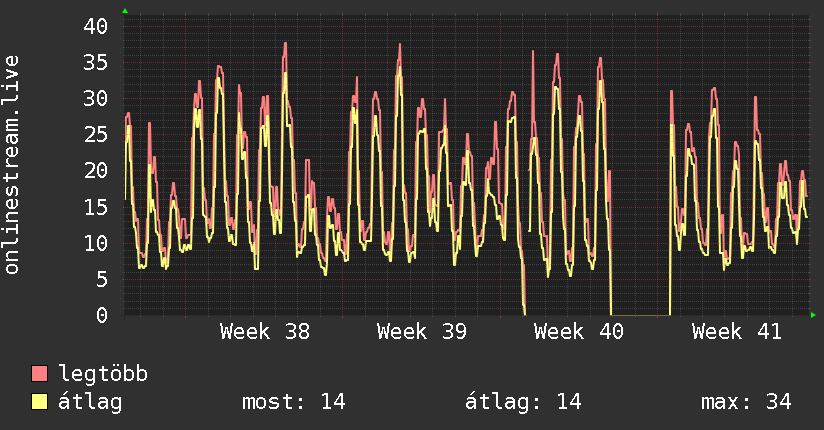Click the y-axis value 5
Viewport: 824px width, 430px height.
pos(102,279)
